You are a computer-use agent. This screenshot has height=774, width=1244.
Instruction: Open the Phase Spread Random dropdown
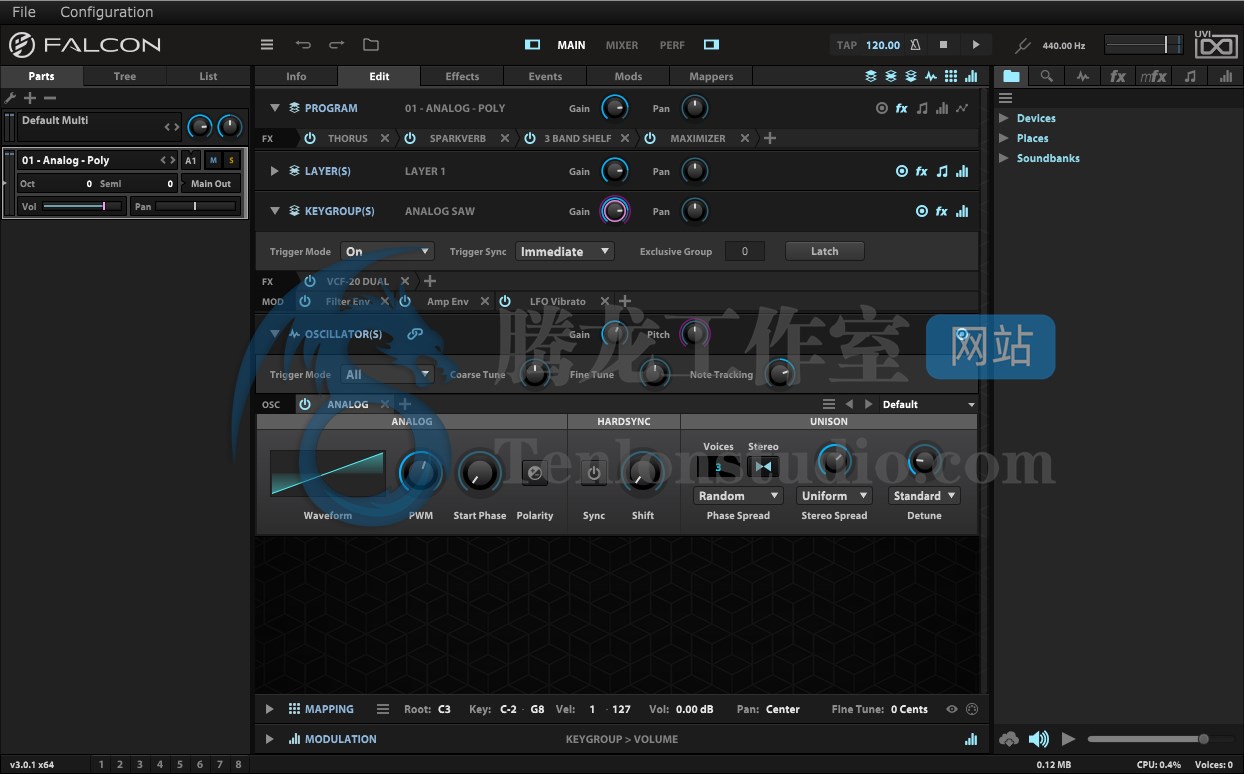(738, 496)
